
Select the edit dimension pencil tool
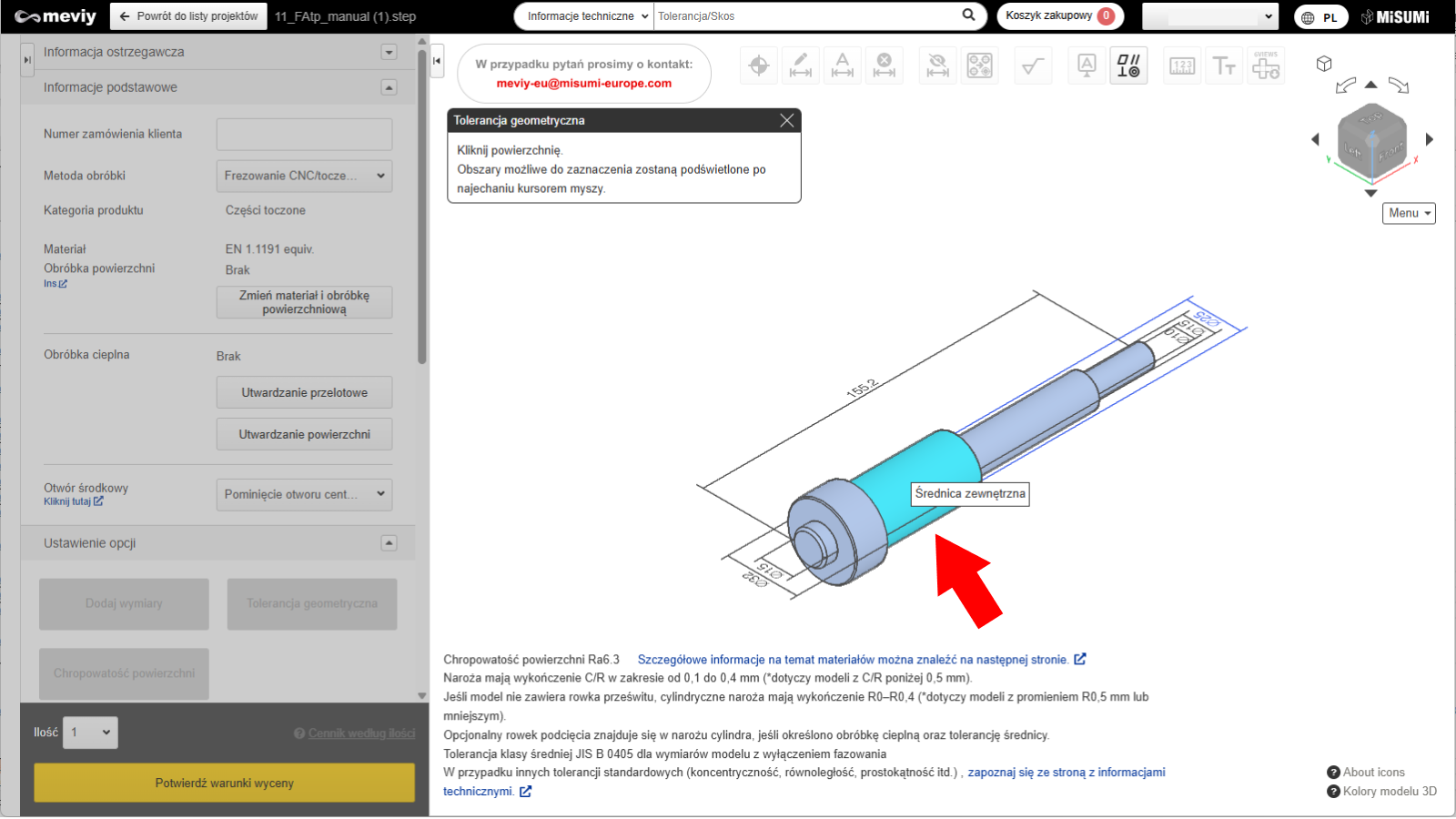(x=801, y=66)
